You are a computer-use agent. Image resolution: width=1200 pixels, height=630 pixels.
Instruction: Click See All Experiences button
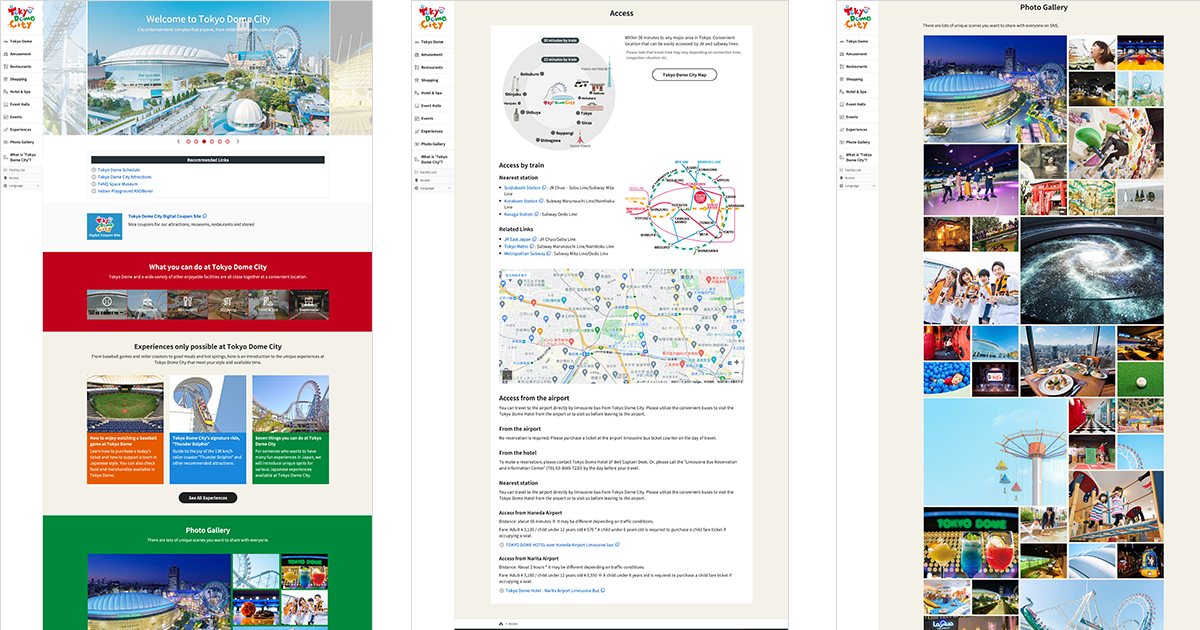(208, 497)
